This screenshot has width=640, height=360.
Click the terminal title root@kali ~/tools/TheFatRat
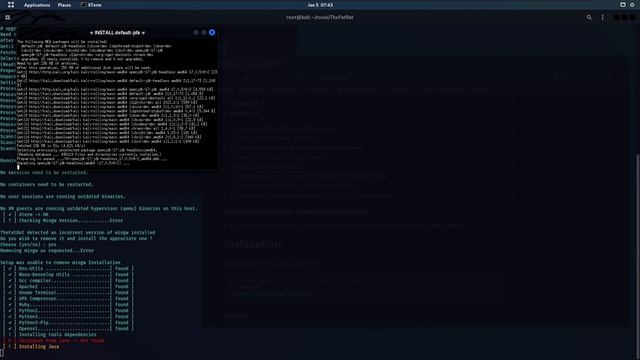click(x=320, y=17)
